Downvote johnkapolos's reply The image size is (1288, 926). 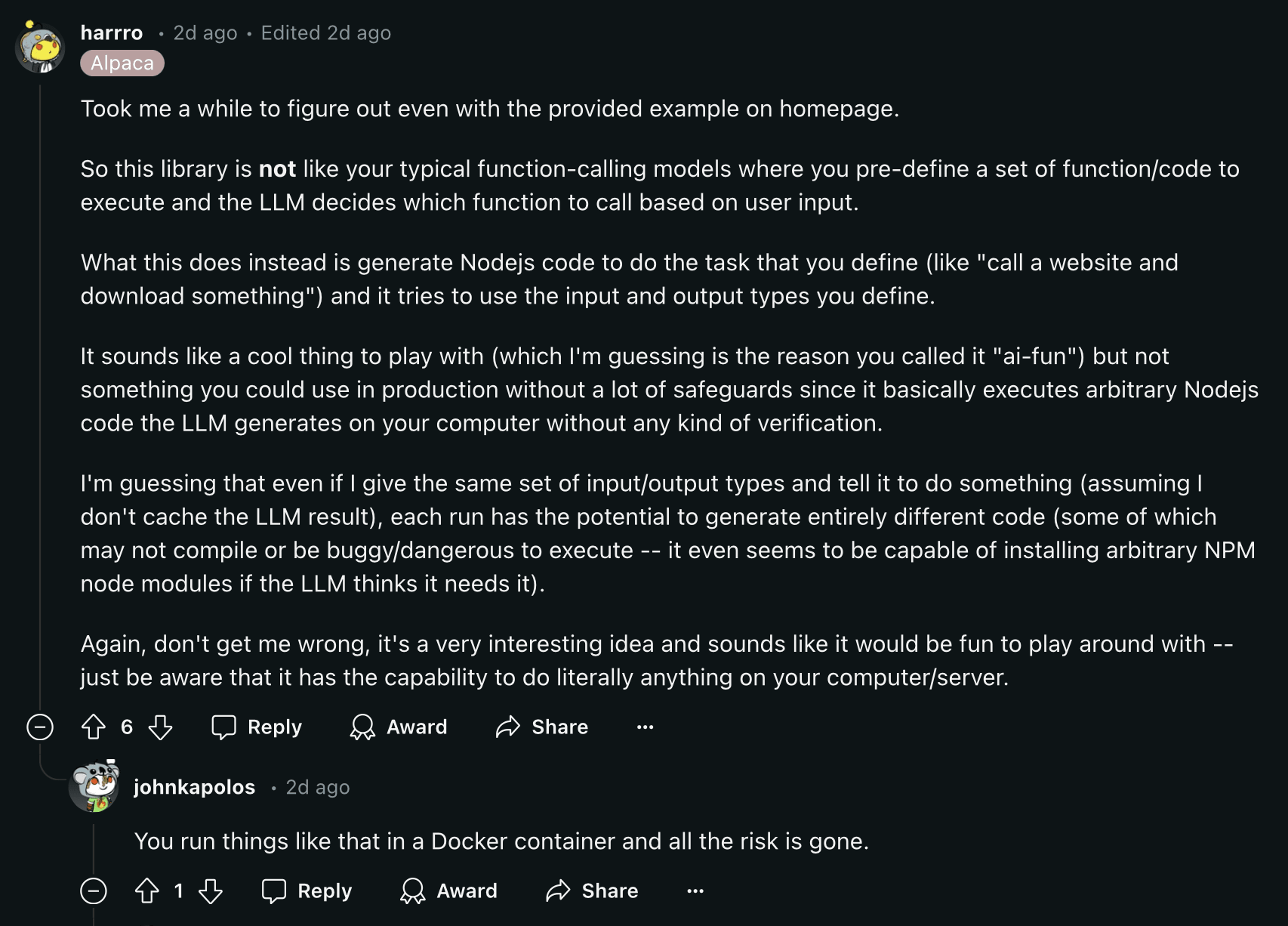pyautogui.click(x=211, y=891)
